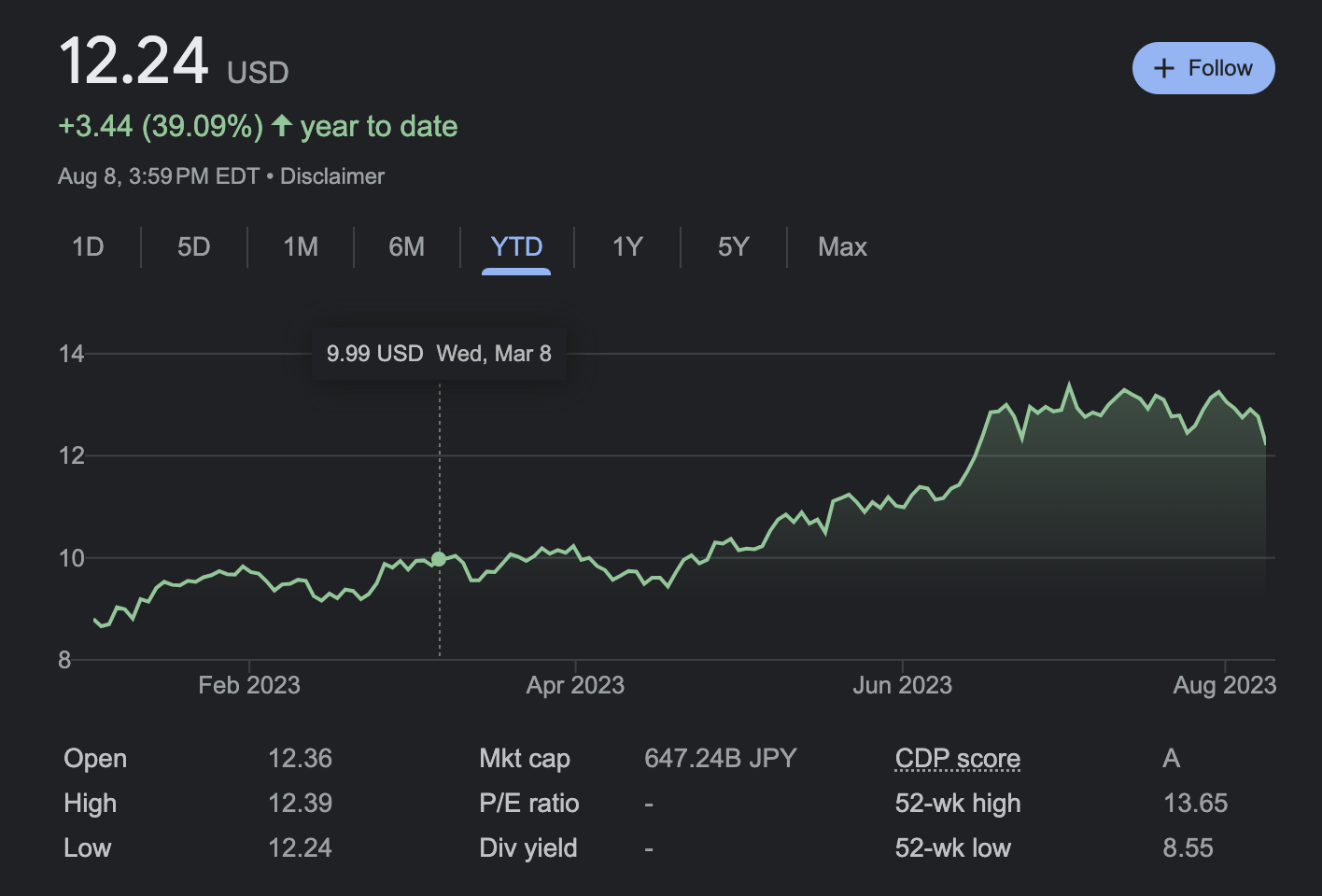Click the Aug 2023 axis label
This screenshot has height=896, width=1322.
tap(1224, 685)
